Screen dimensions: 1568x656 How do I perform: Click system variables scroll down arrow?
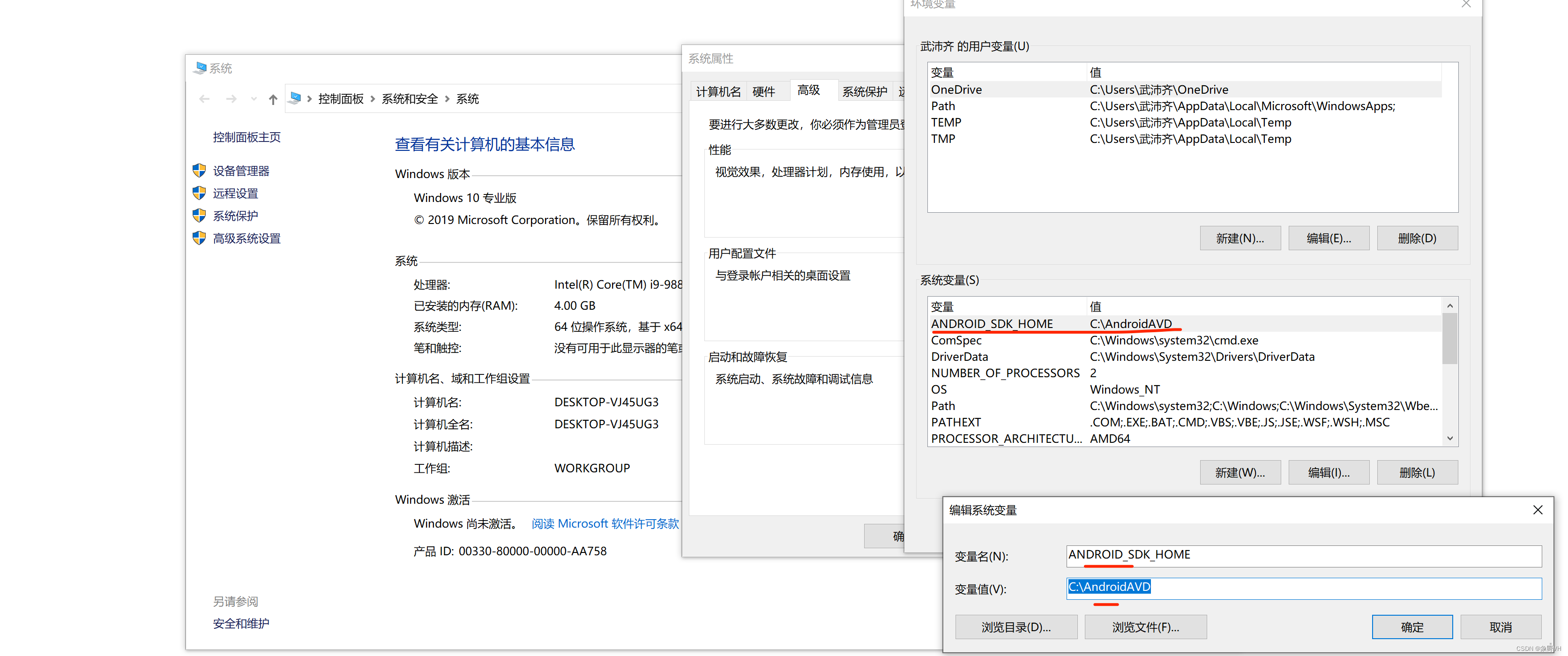(1450, 439)
